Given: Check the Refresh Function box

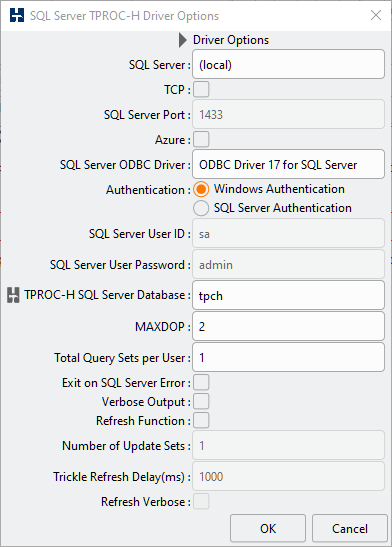Looking at the screenshot, I should click(x=201, y=420).
